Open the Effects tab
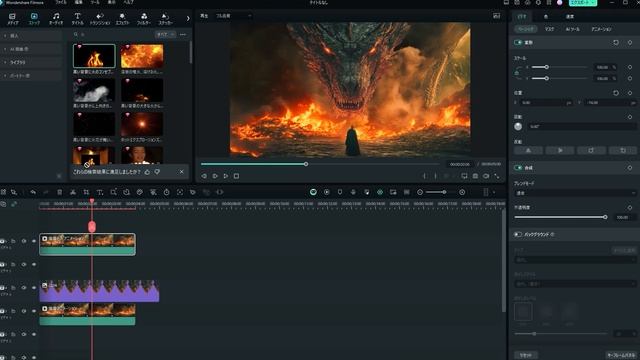640x360 pixels. (122, 19)
